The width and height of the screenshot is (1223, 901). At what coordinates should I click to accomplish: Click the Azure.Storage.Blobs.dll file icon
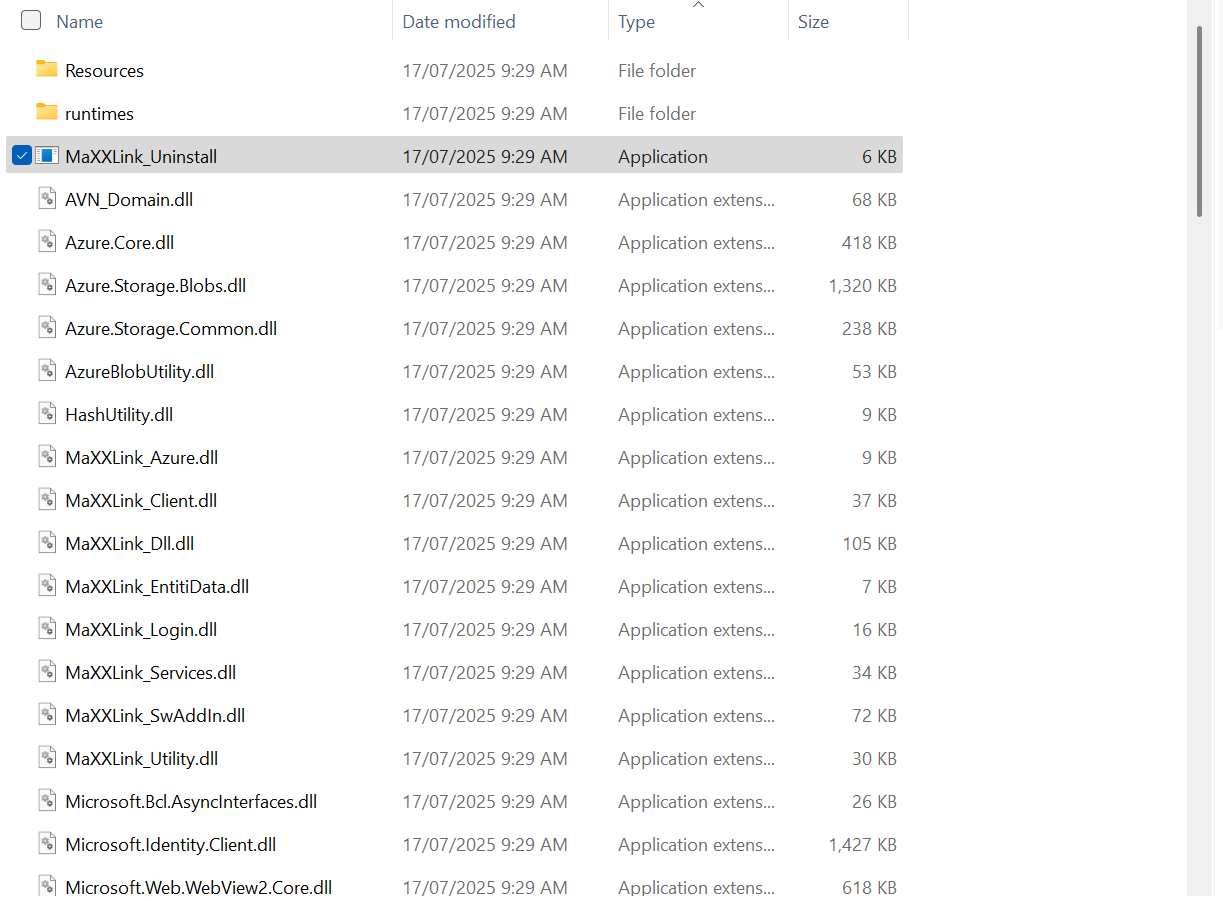coord(47,285)
